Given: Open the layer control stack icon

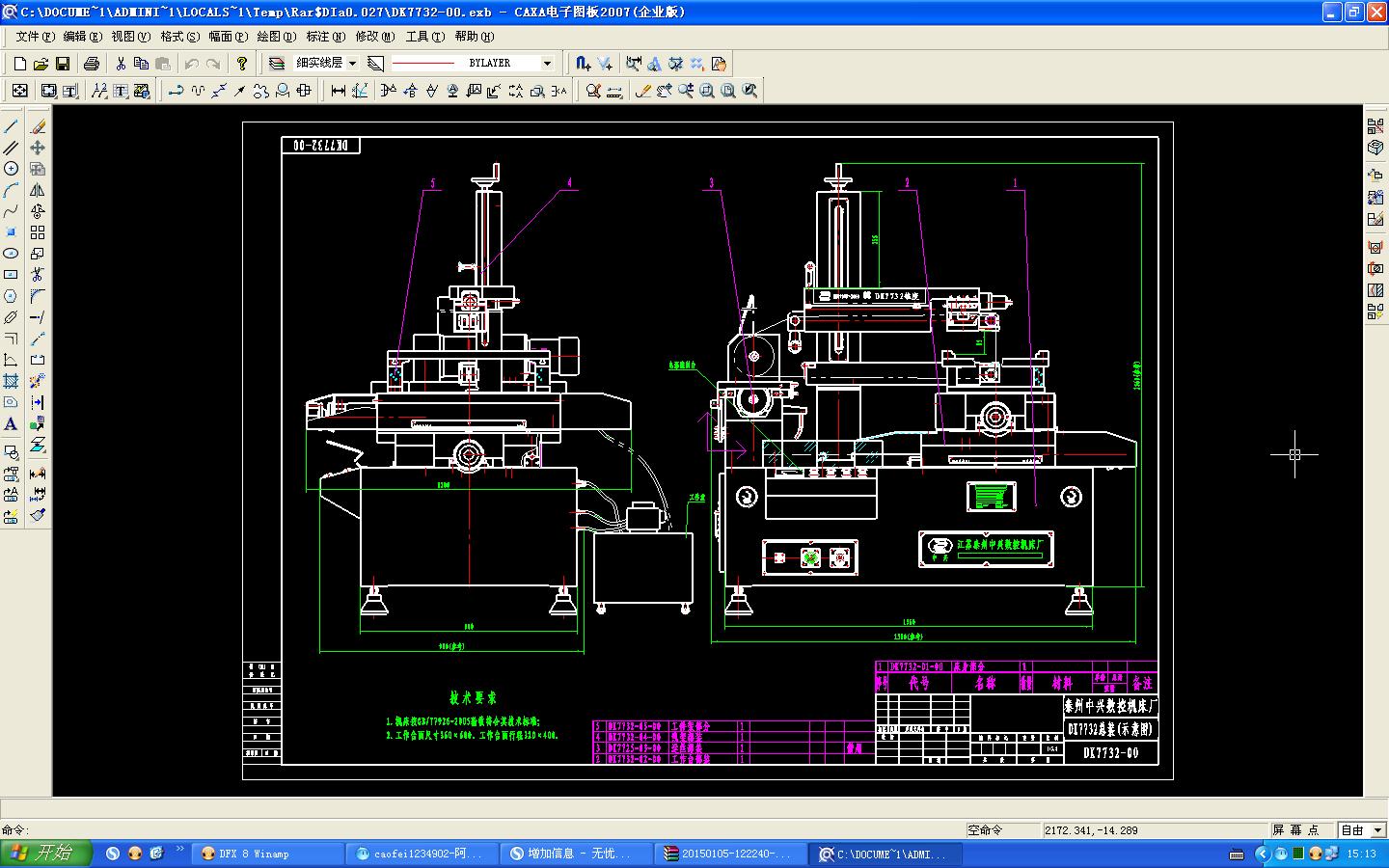Looking at the screenshot, I should tap(277, 64).
